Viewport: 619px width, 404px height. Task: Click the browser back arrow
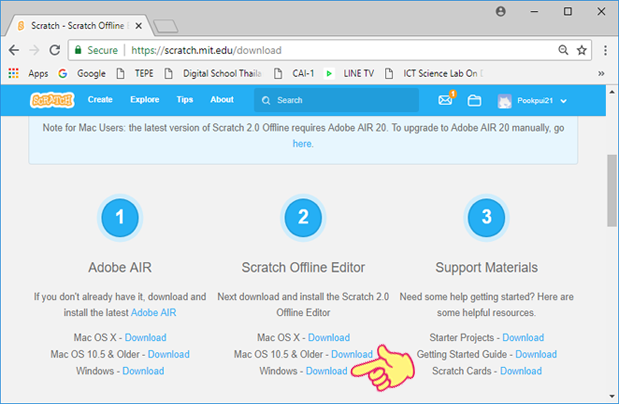14,50
